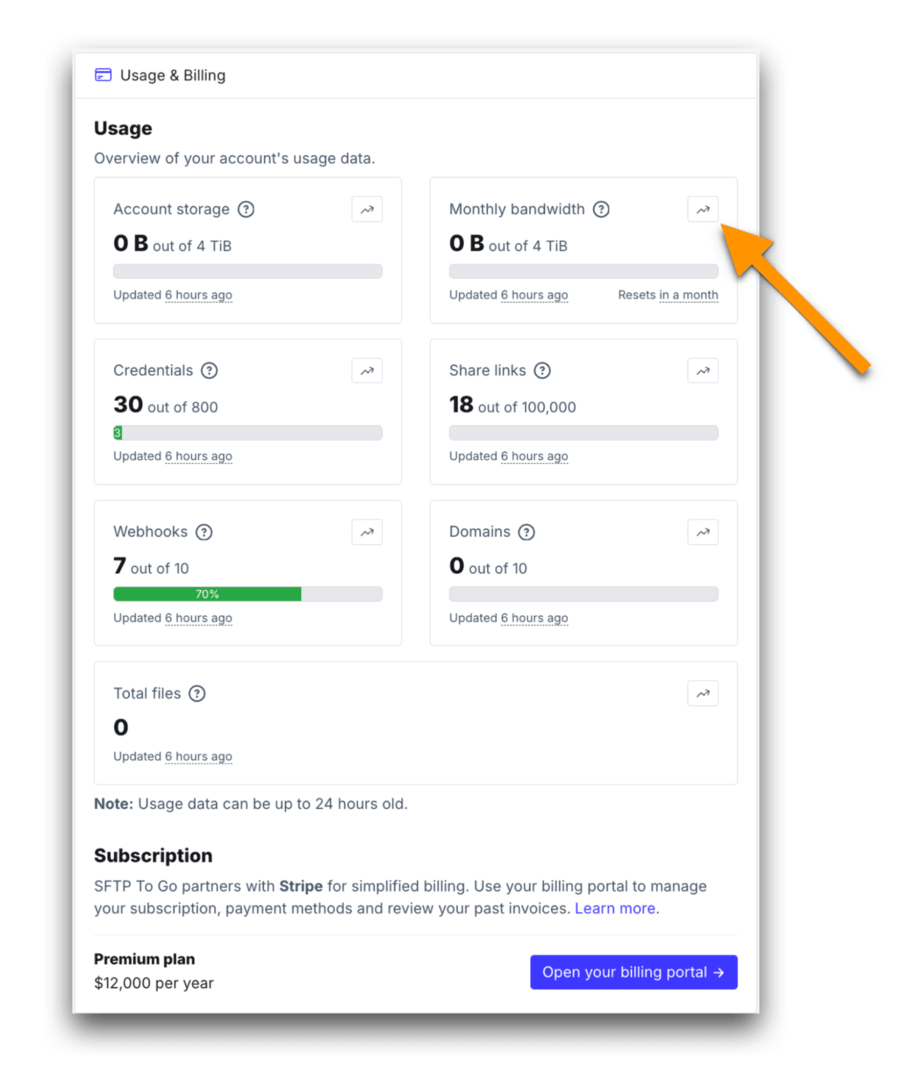Open the Webhooks trend chart icon
Viewport: 900px width, 1074px height.
pos(367,532)
